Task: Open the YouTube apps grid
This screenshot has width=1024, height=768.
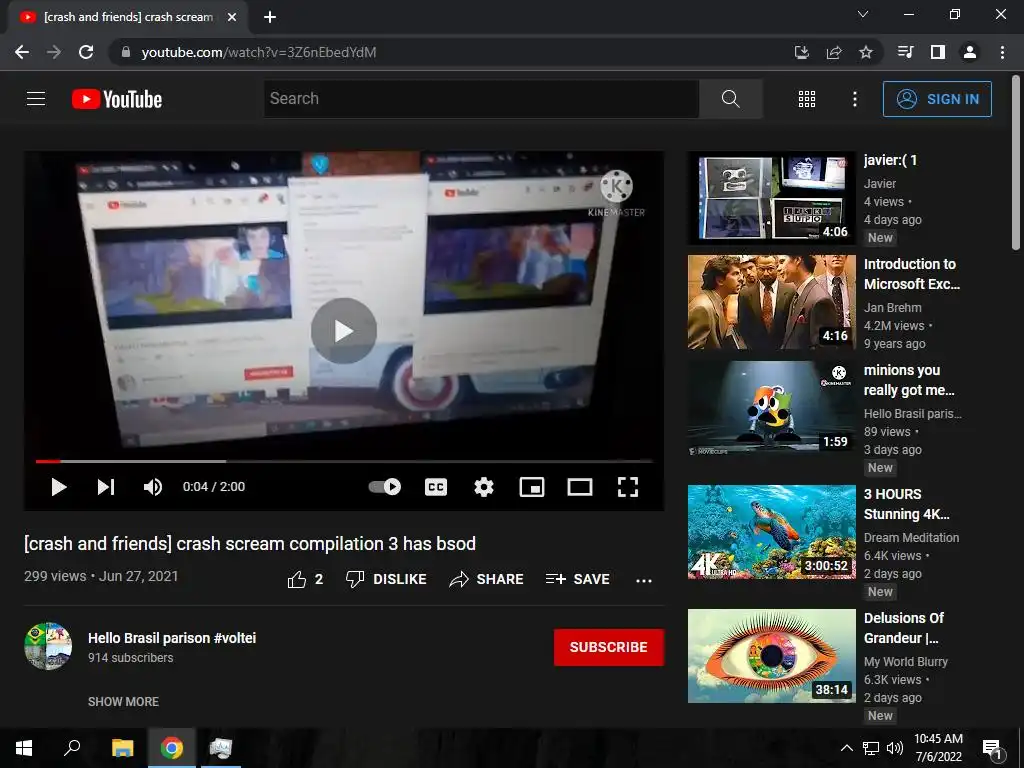Action: (x=807, y=99)
